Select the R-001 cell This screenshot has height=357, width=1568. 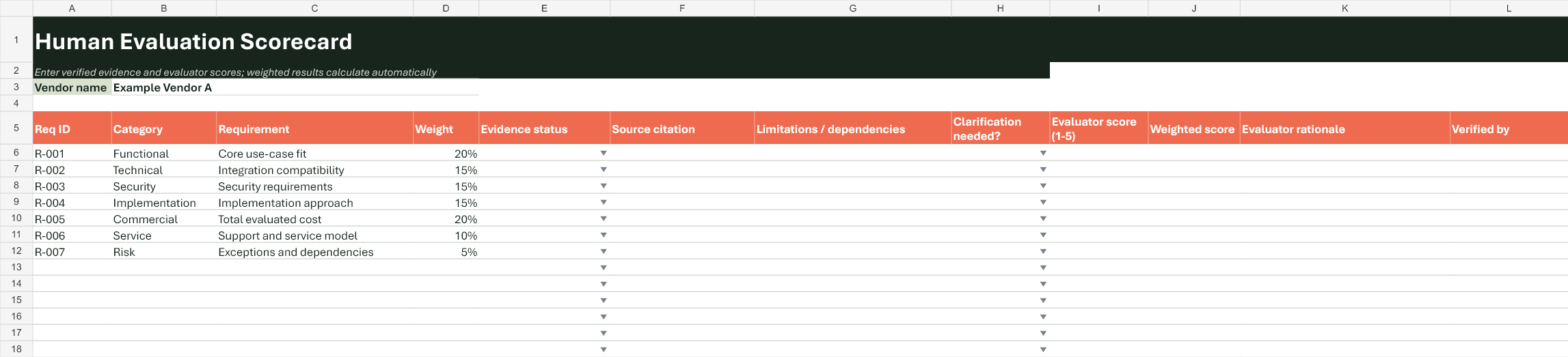coord(72,153)
